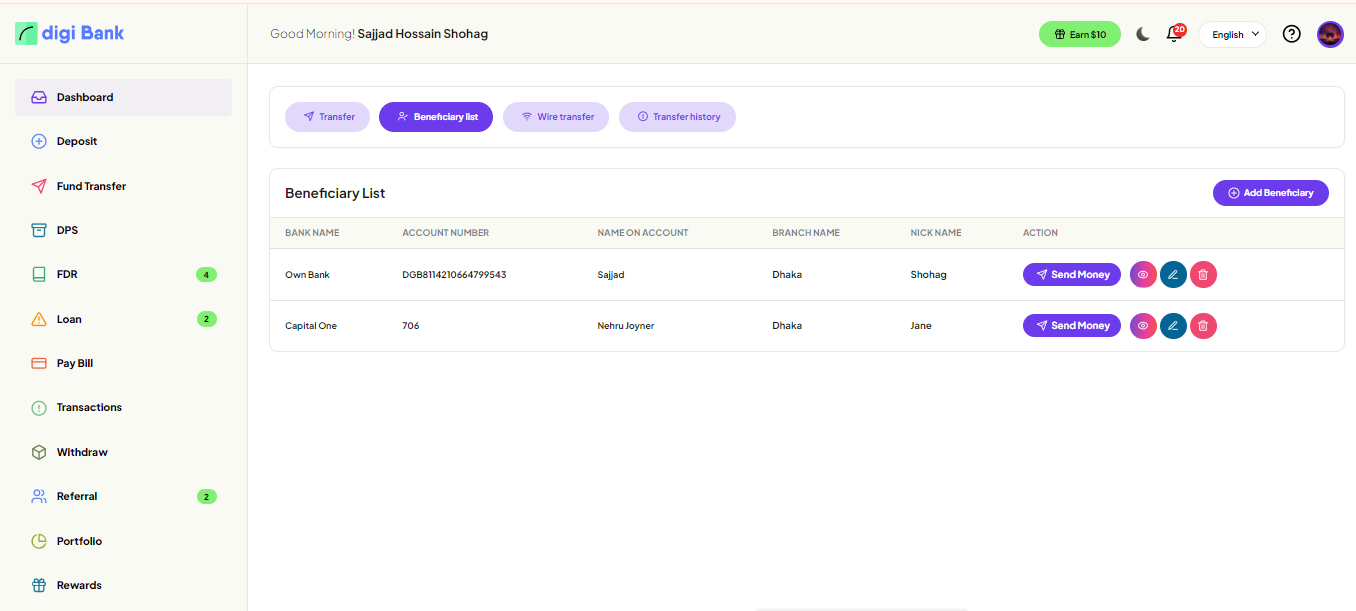This screenshot has height=611, width=1356.
Task: Delete the Shohag beneficiary entry
Action: (1203, 274)
